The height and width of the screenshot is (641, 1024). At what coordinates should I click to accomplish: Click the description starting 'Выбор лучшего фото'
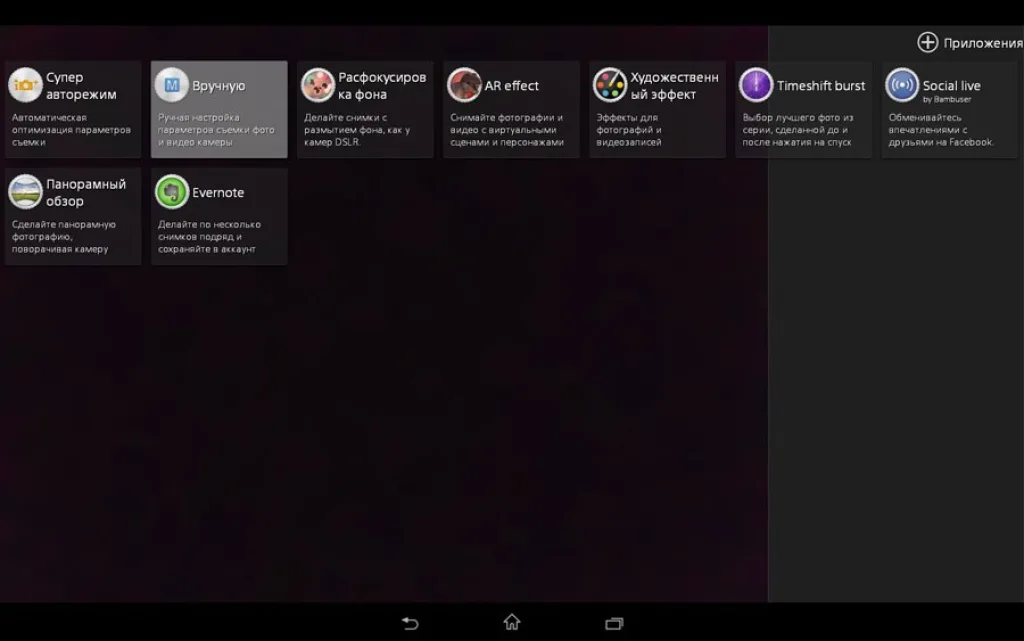pos(797,130)
